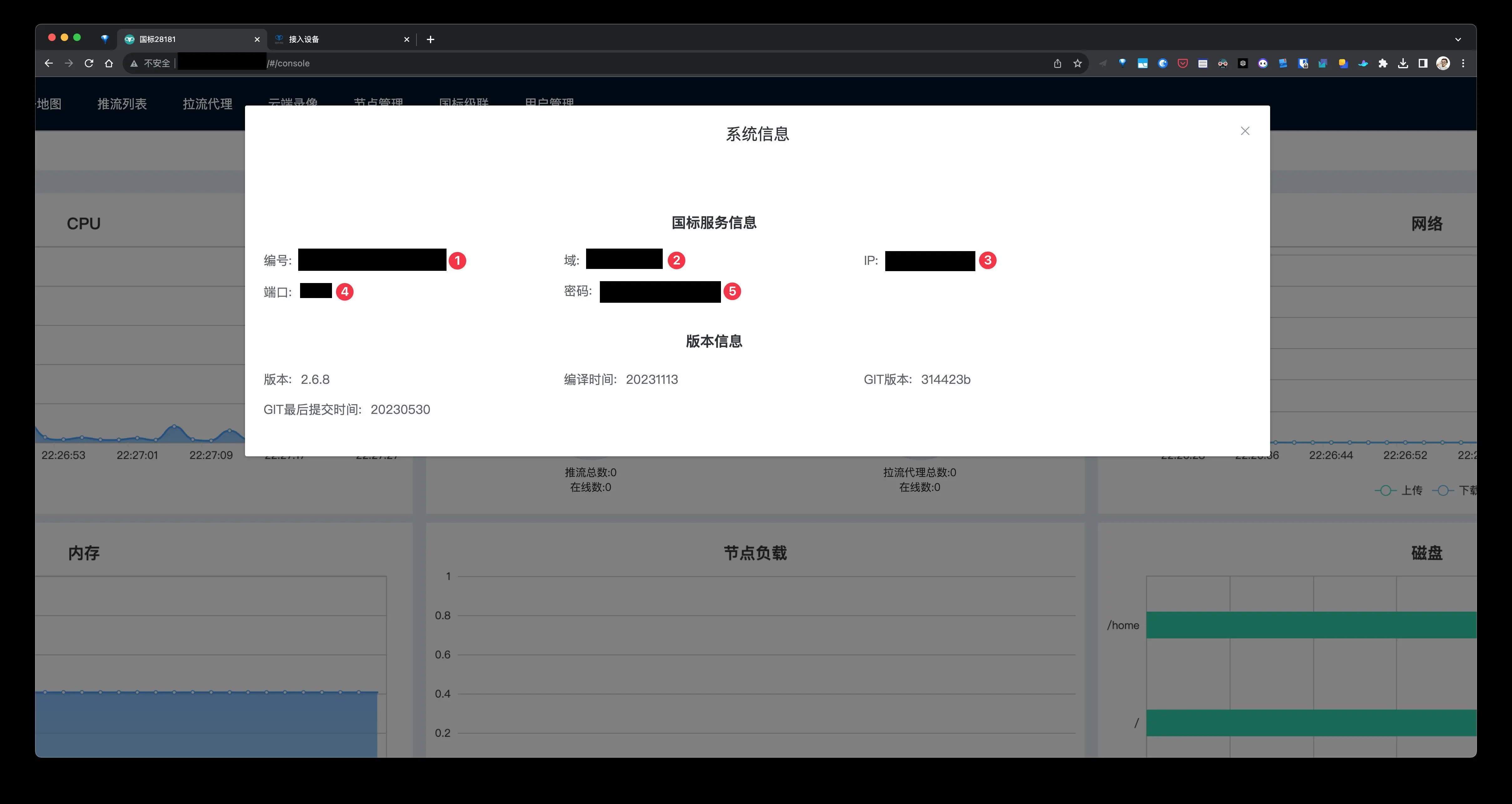Open 拉流代理 in navigation menu
The width and height of the screenshot is (1512, 804).
click(207, 104)
